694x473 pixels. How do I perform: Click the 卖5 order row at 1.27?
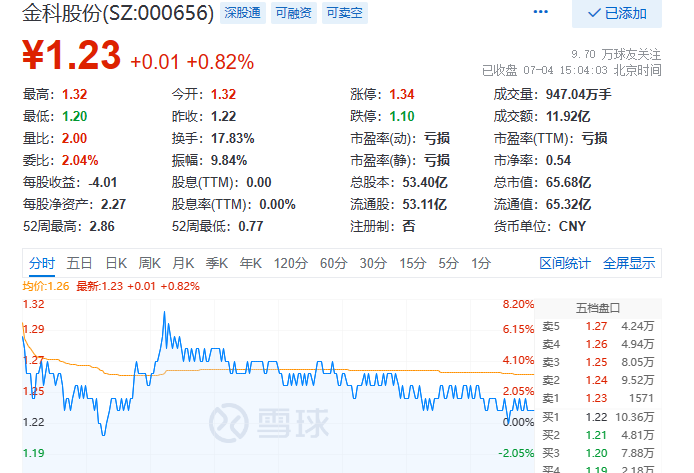pyautogui.click(x=598, y=327)
